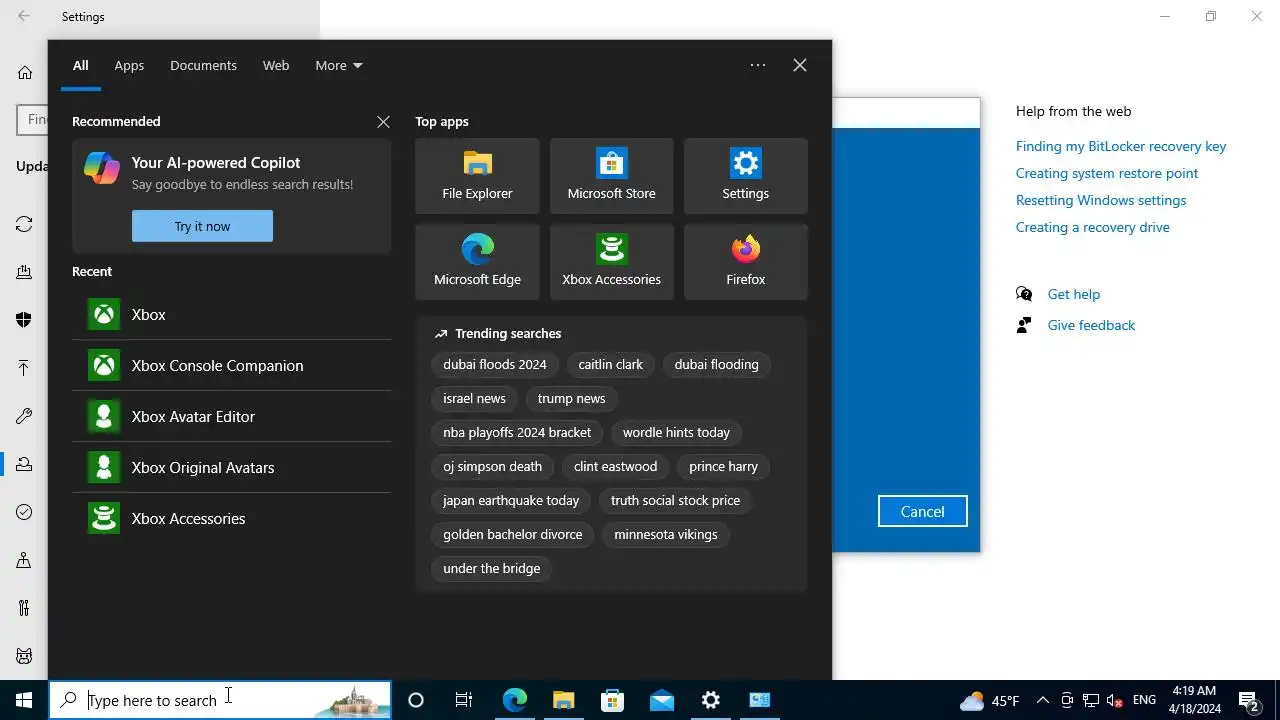This screenshot has width=1280, height=720.
Task: Go back in Settings window
Action: pos(24,16)
